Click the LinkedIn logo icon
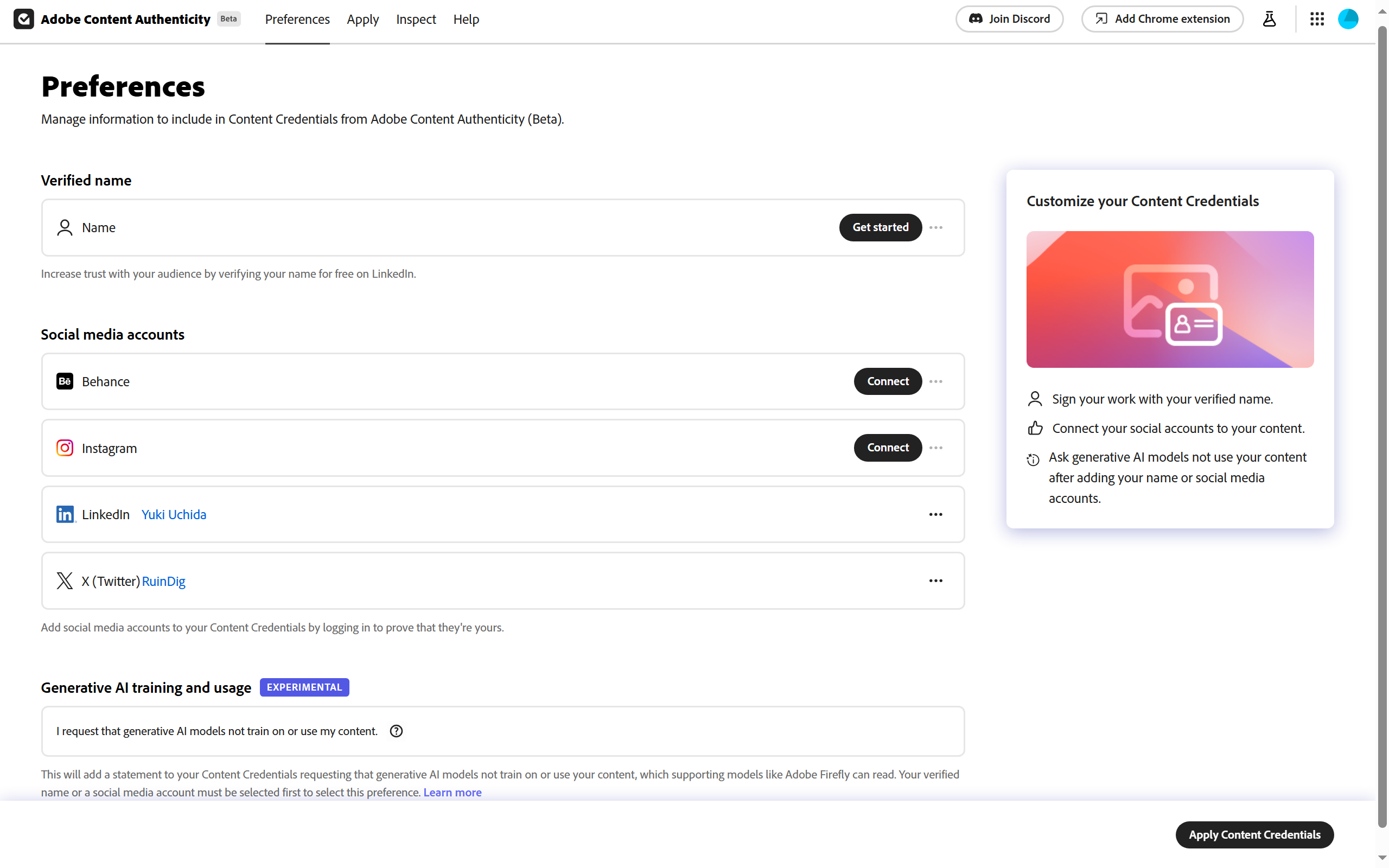Image resolution: width=1389 pixels, height=868 pixels. (65, 514)
